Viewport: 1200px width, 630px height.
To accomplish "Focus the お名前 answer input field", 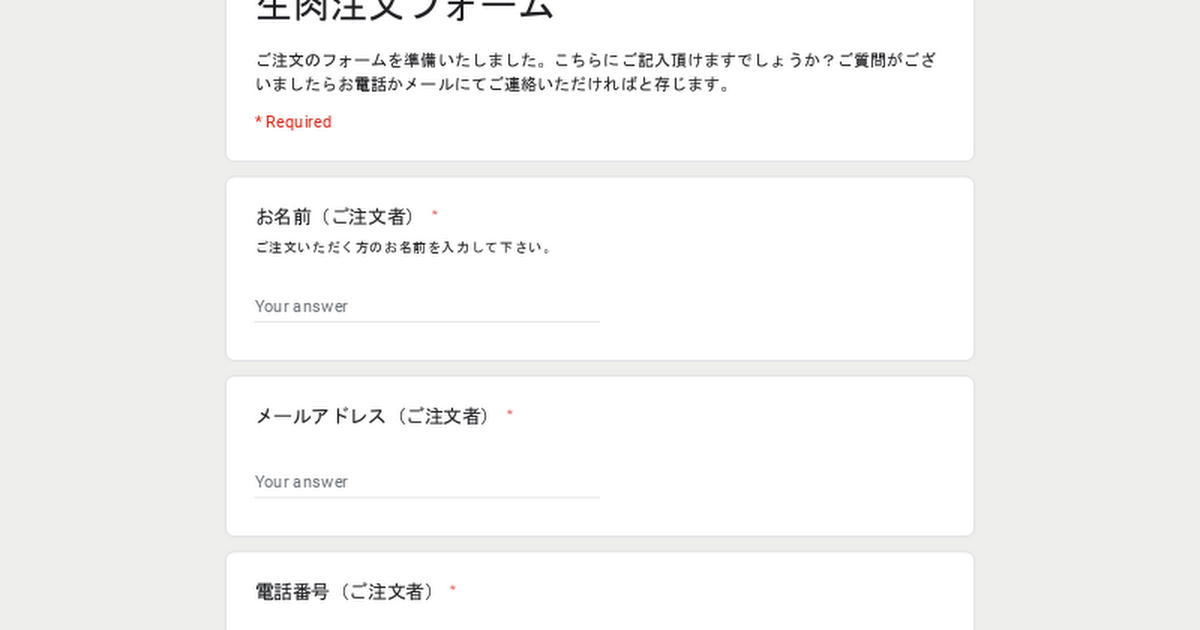I will (x=427, y=306).
